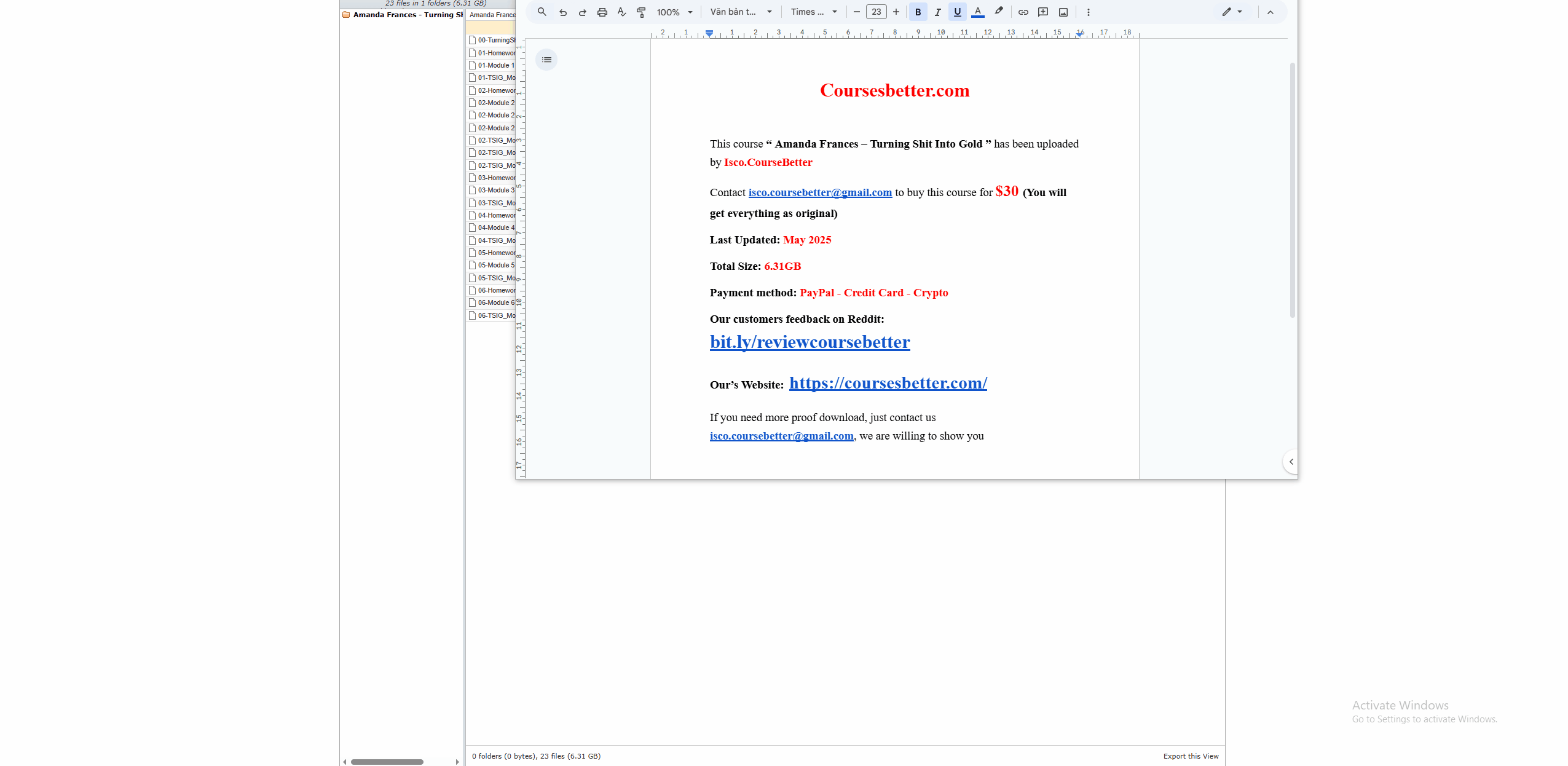
Task: Click the Coursesbetter.com heading
Action: (894, 90)
